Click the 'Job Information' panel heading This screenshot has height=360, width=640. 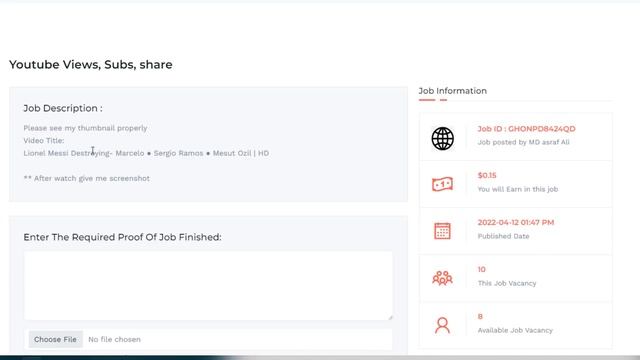[x=453, y=91]
